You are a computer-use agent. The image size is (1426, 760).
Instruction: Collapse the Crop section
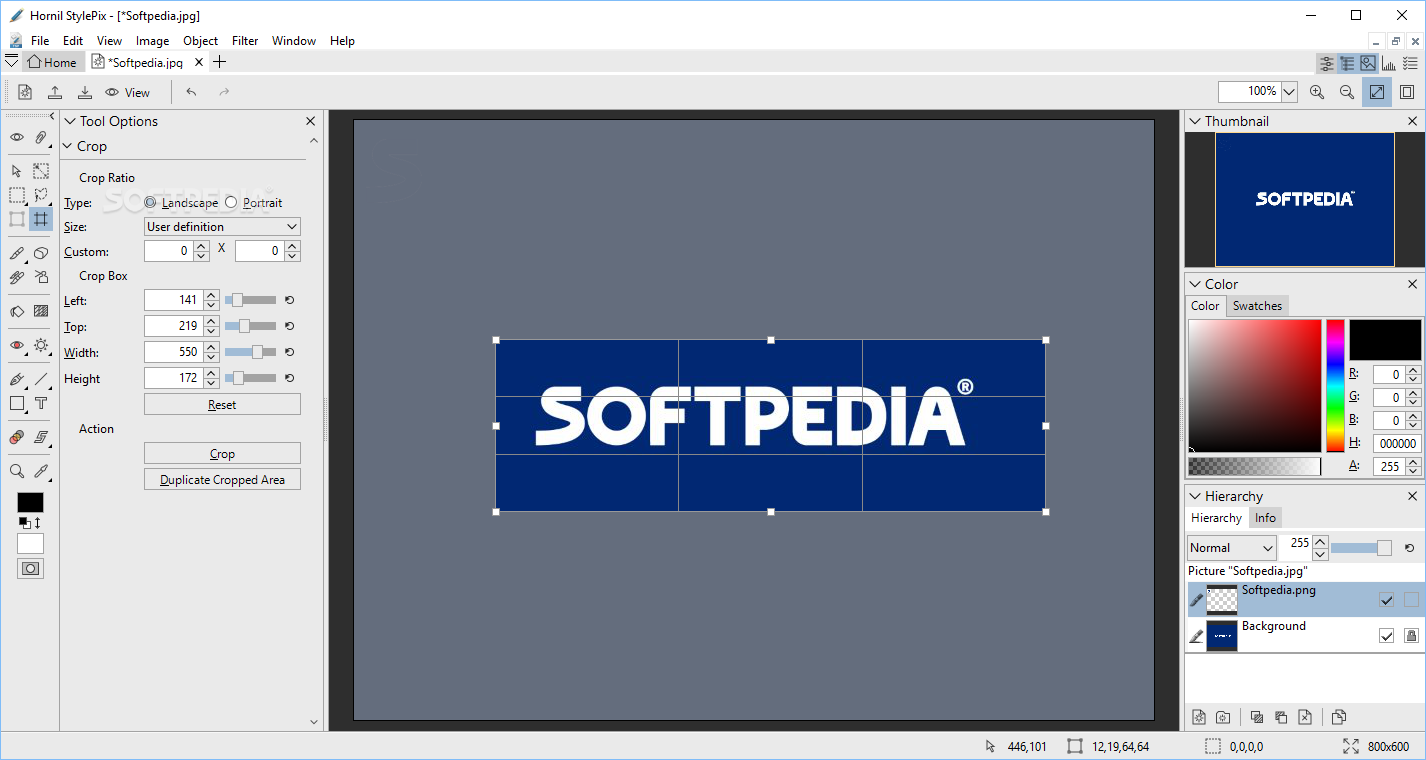click(68, 146)
